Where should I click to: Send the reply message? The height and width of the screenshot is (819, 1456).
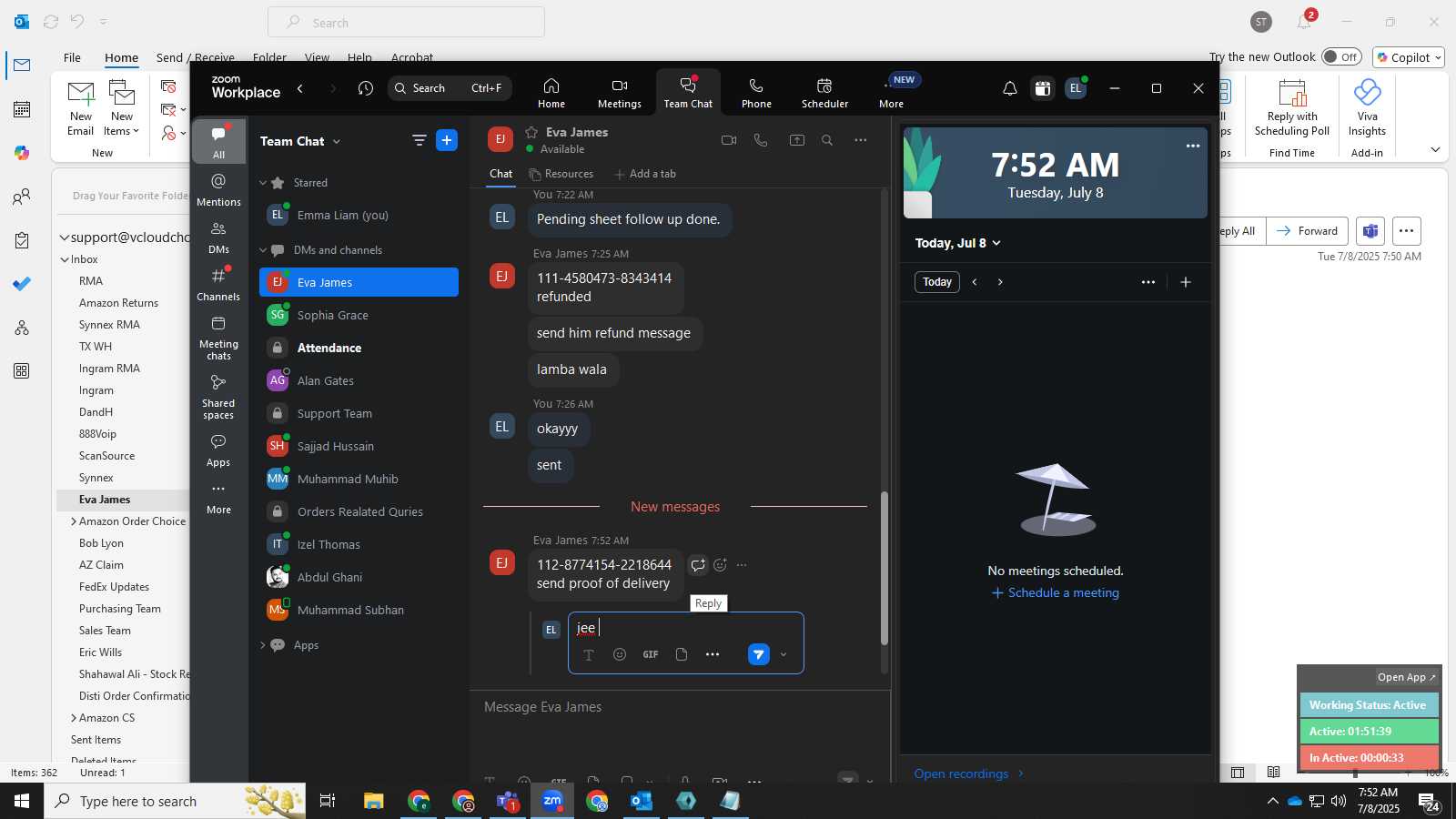pos(759,654)
